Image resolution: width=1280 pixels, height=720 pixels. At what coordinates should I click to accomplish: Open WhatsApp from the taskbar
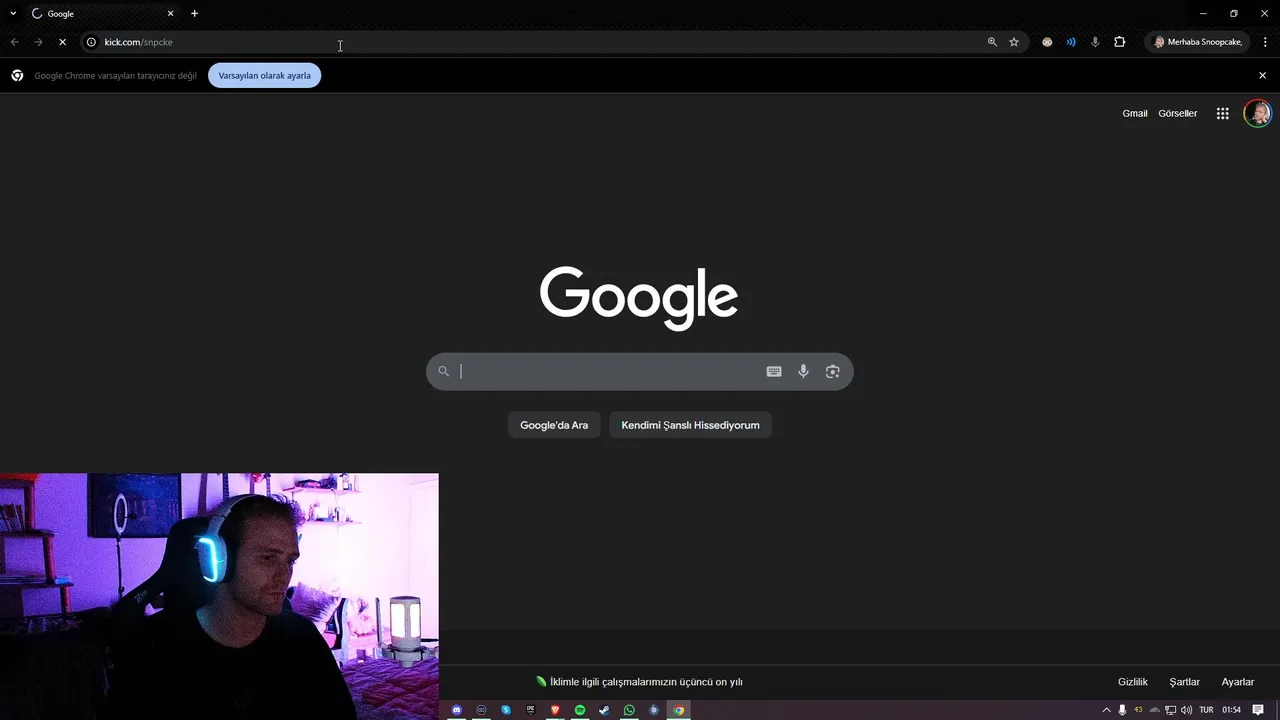[x=629, y=710]
